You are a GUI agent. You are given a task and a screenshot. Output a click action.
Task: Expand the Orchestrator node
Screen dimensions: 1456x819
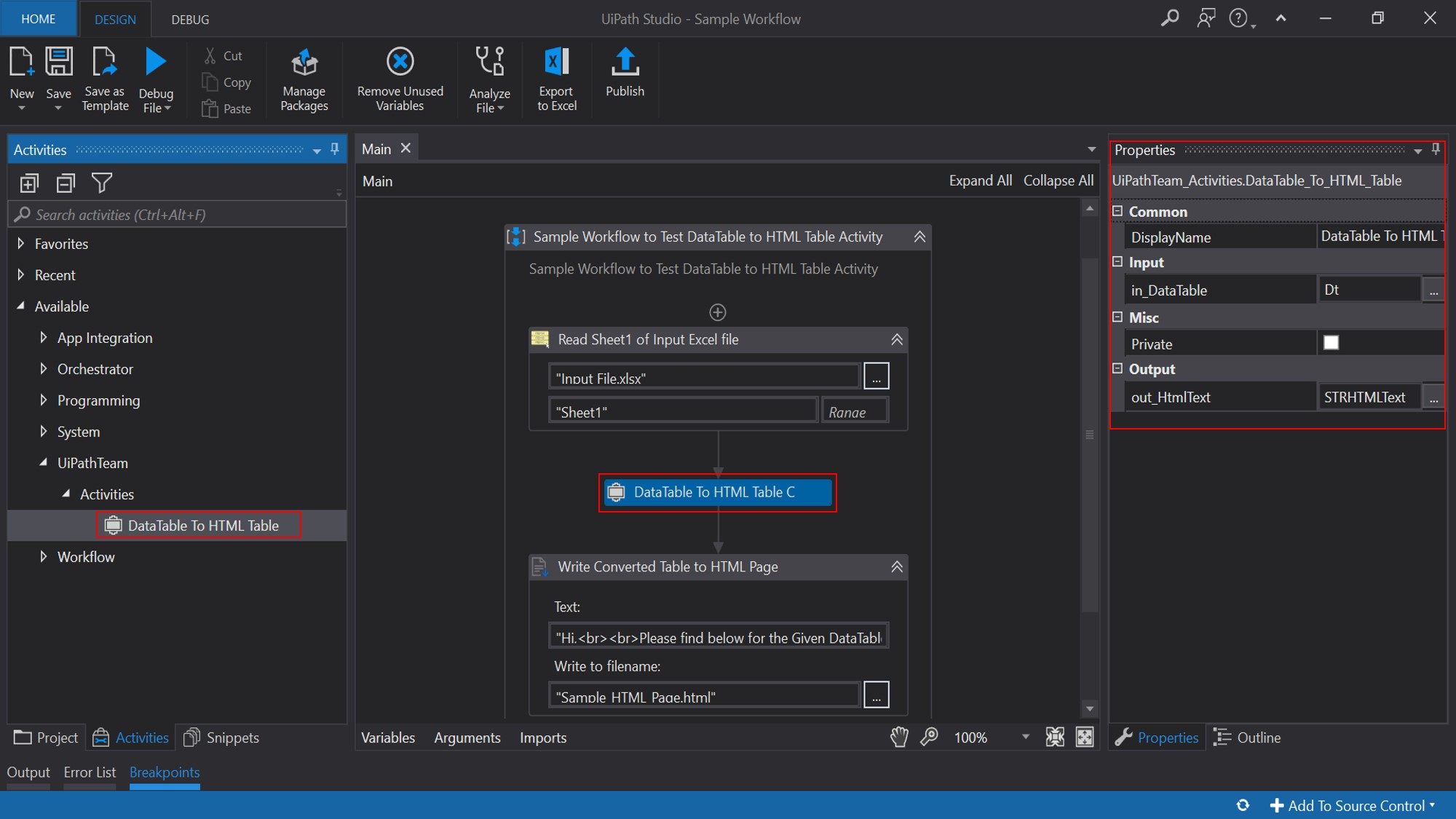pyautogui.click(x=44, y=368)
